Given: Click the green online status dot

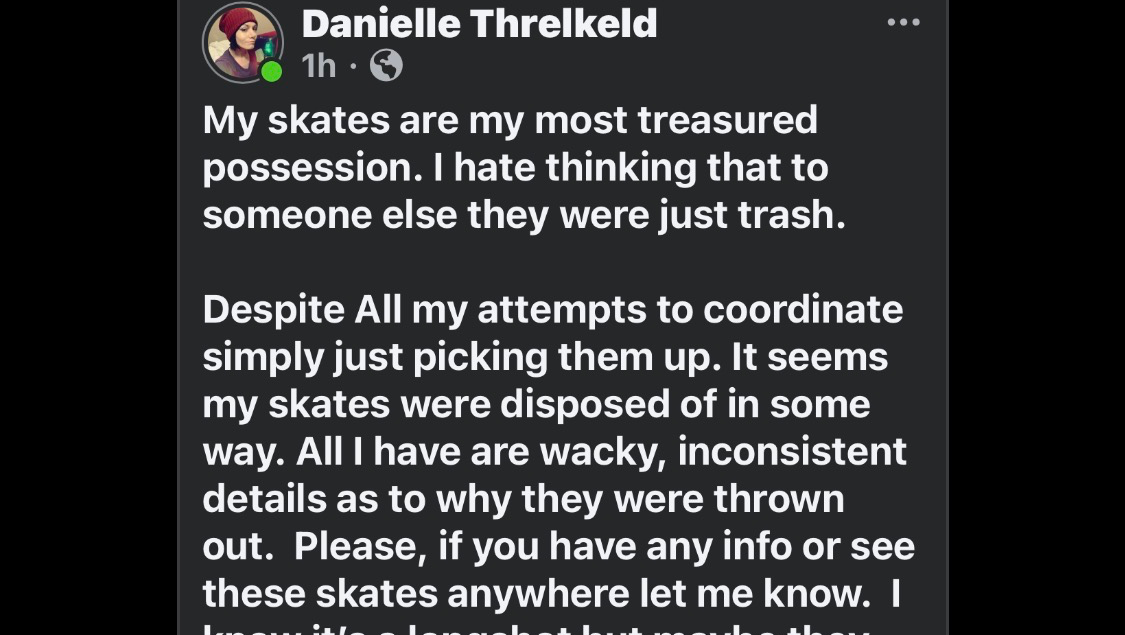Looking at the screenshot, I should pos(271,72).
